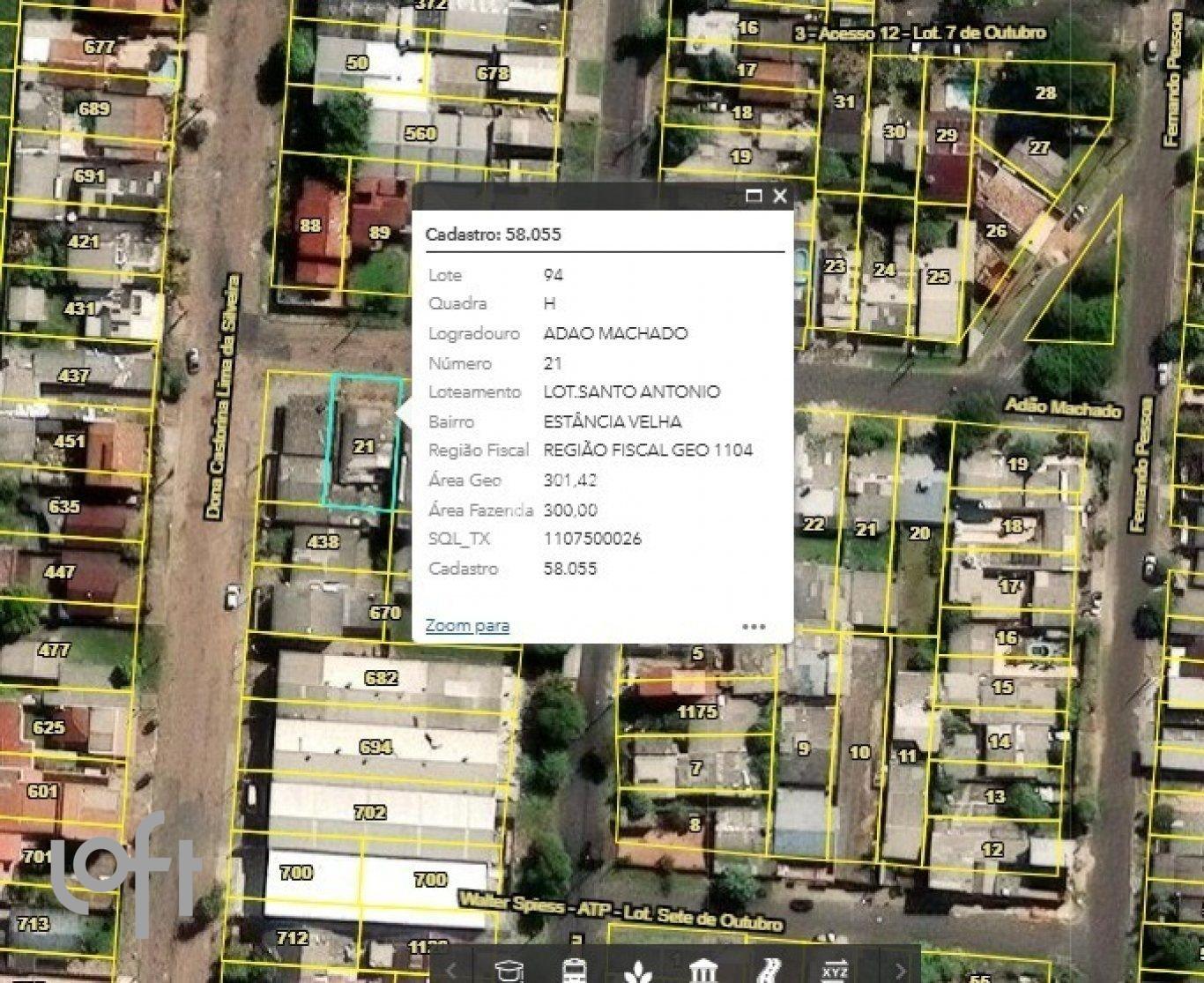This screenshot has width=1204, height=983.
Task: Select parcel 447 on the map
Action: pyautogui.click(x=60, y=571)
